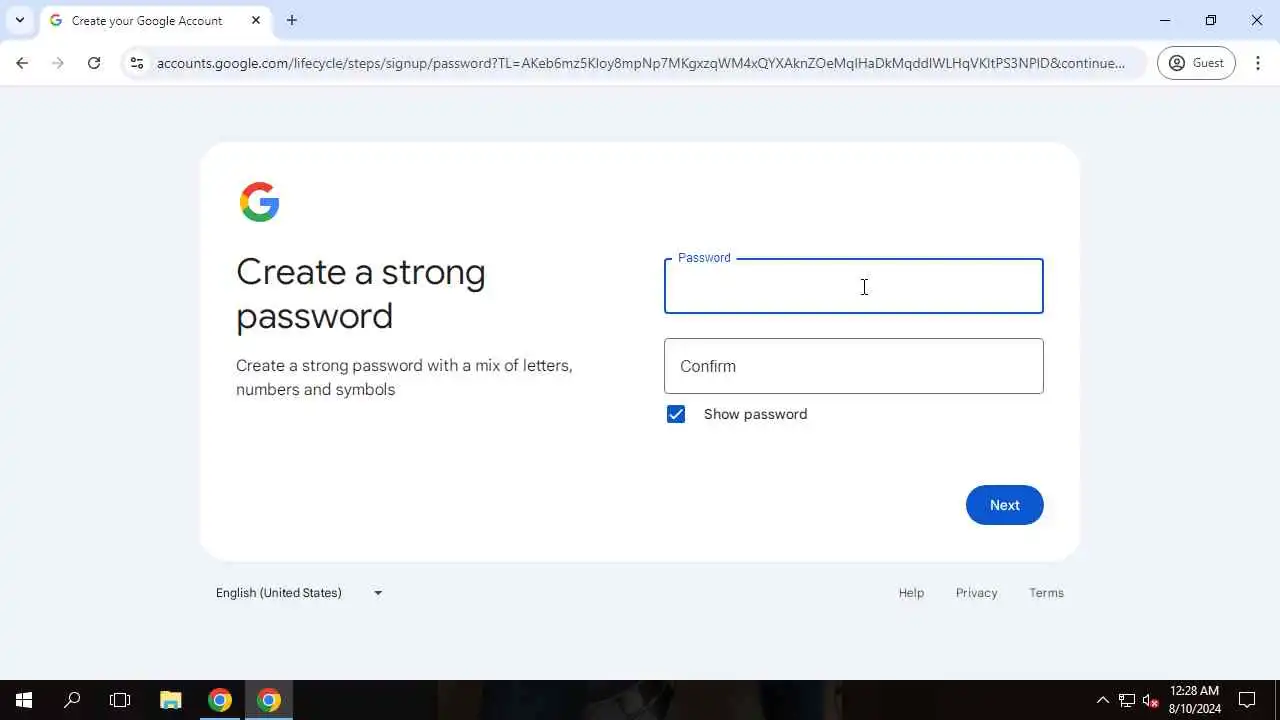Open Task View on the taskbar
1280x720 pixels.
tap(120, 700)
